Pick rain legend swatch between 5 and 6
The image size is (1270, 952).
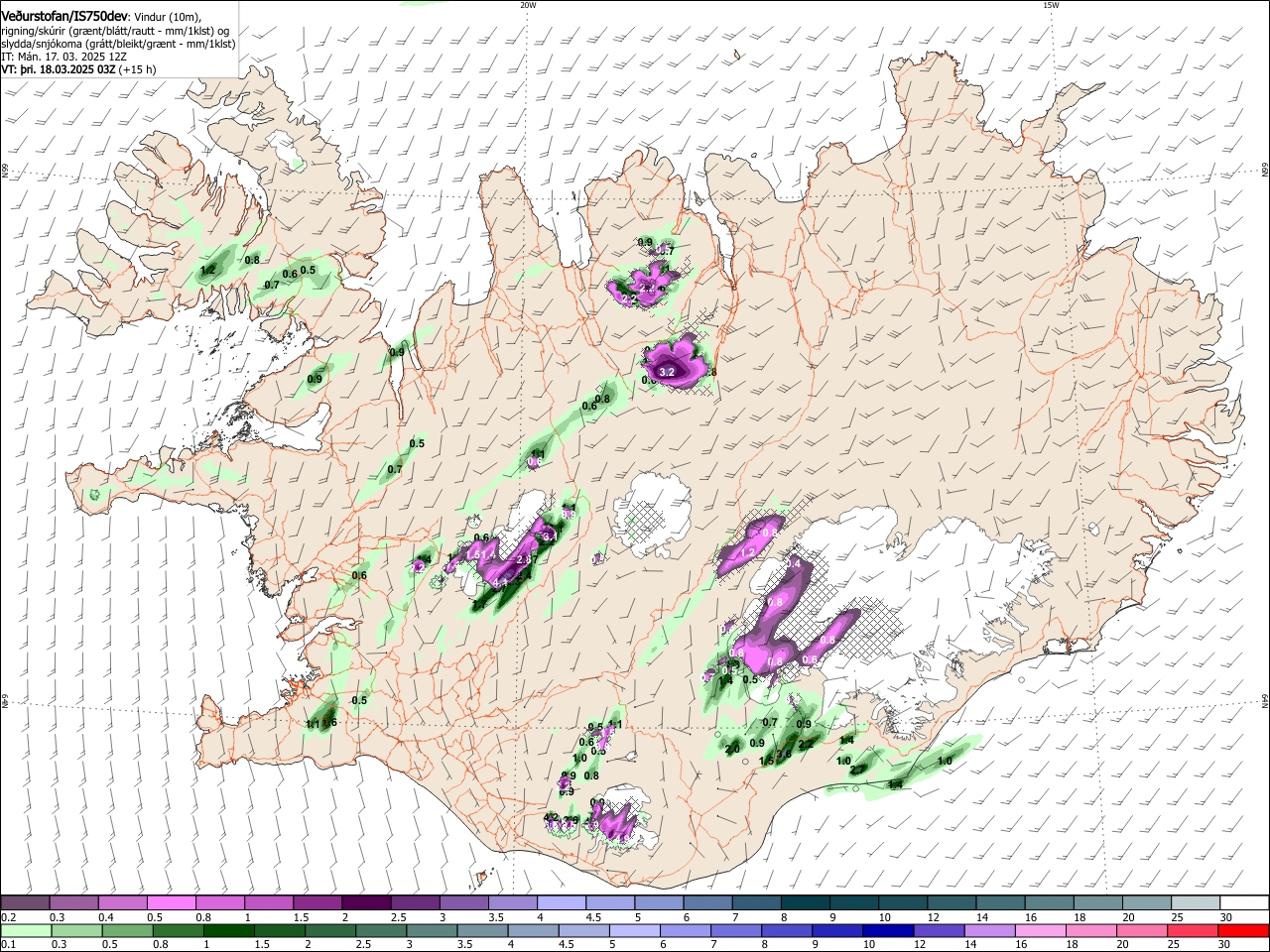coord(634,930)
